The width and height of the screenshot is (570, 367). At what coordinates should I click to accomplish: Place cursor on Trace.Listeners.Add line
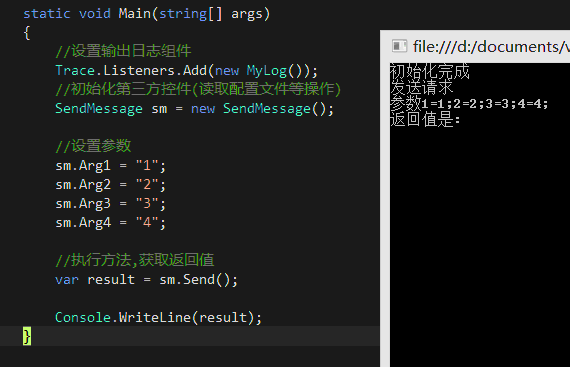pos(186,70)
